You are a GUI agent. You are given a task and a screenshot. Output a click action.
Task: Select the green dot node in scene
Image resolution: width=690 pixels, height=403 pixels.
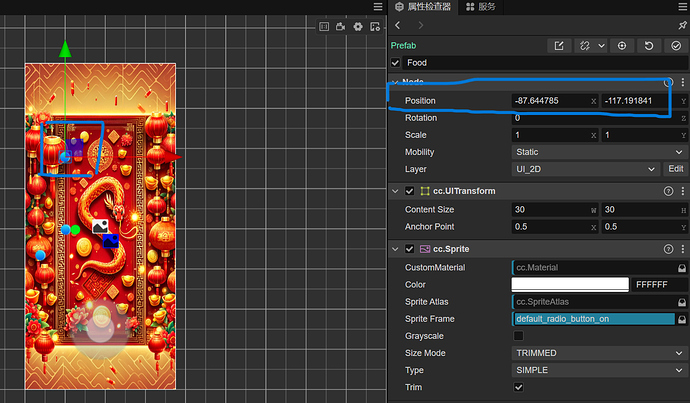tap(75, 230)
